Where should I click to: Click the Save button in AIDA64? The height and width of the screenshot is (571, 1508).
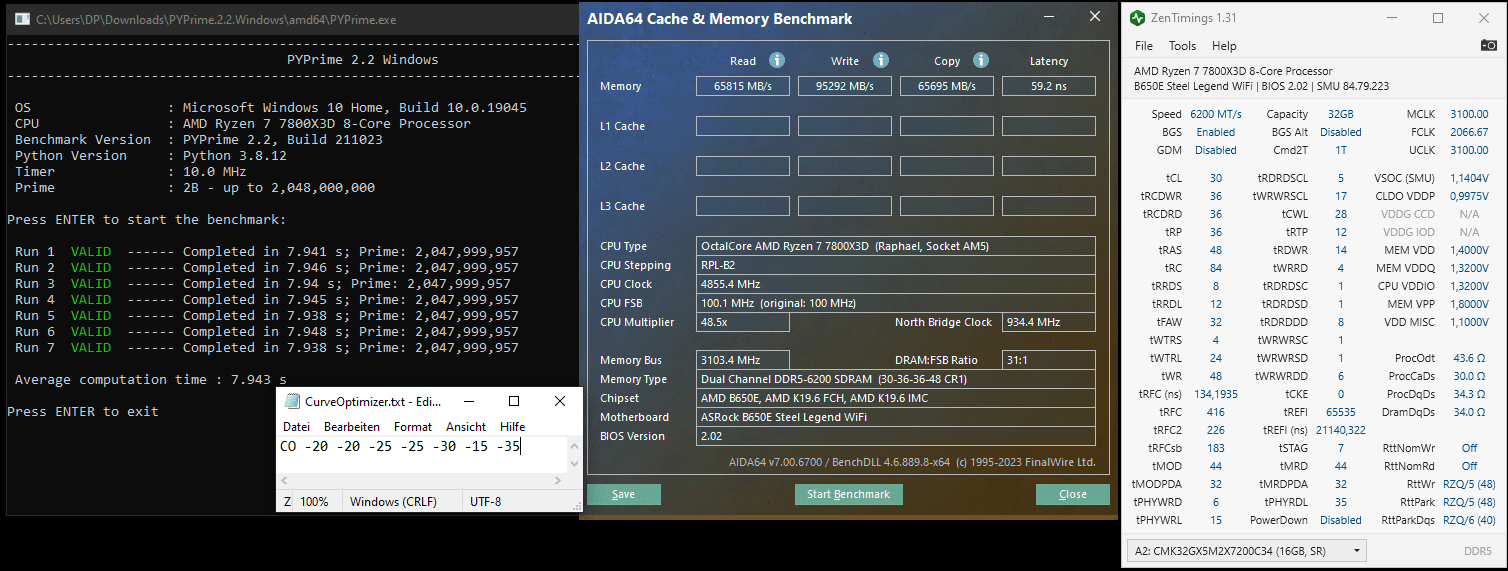[x=623, y=494]
